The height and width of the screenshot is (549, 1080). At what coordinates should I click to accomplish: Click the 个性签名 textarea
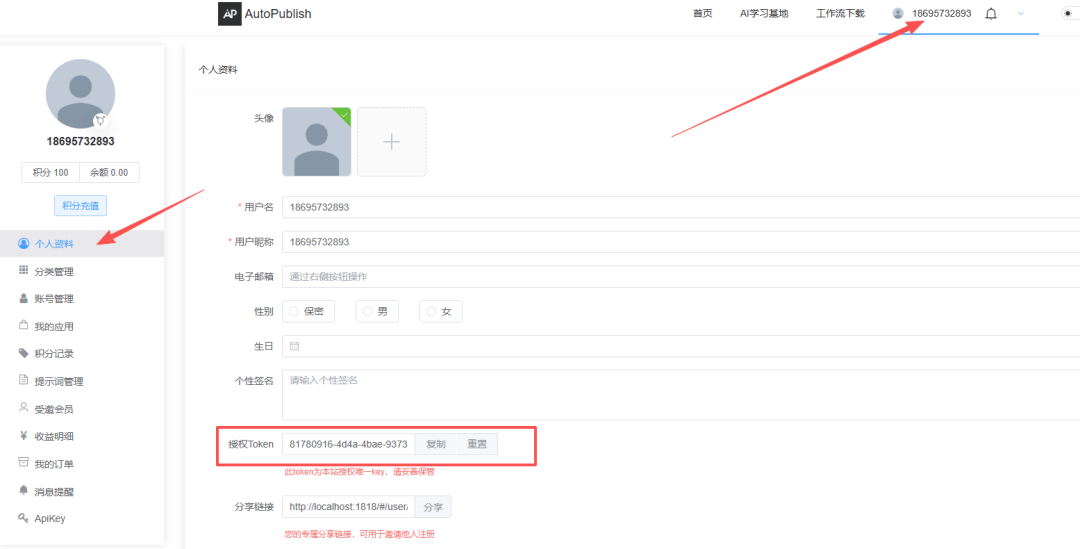pyautogui.click(x=681, y=395)
